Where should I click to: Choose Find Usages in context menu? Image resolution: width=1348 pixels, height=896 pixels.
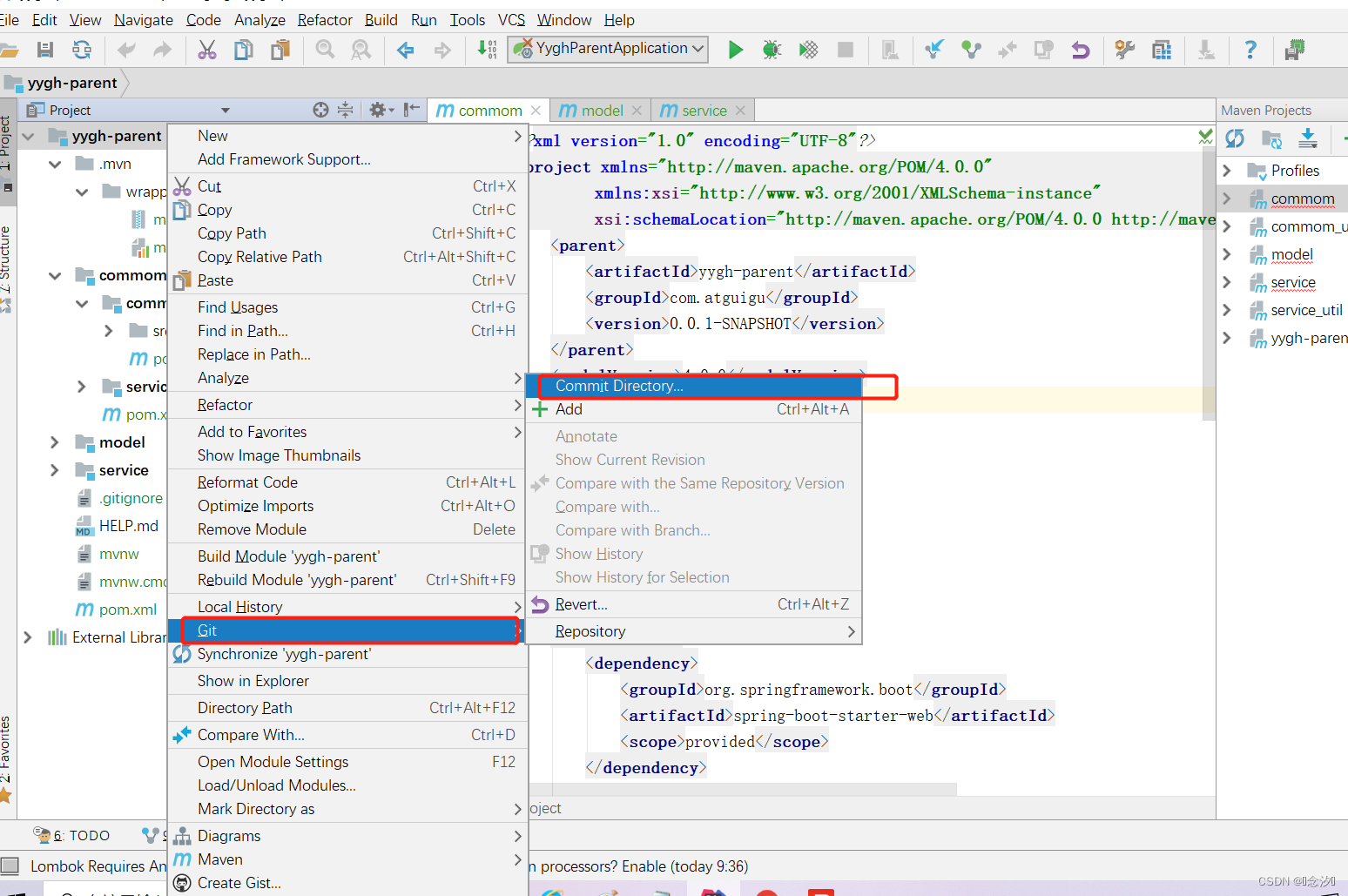point(347,307)
